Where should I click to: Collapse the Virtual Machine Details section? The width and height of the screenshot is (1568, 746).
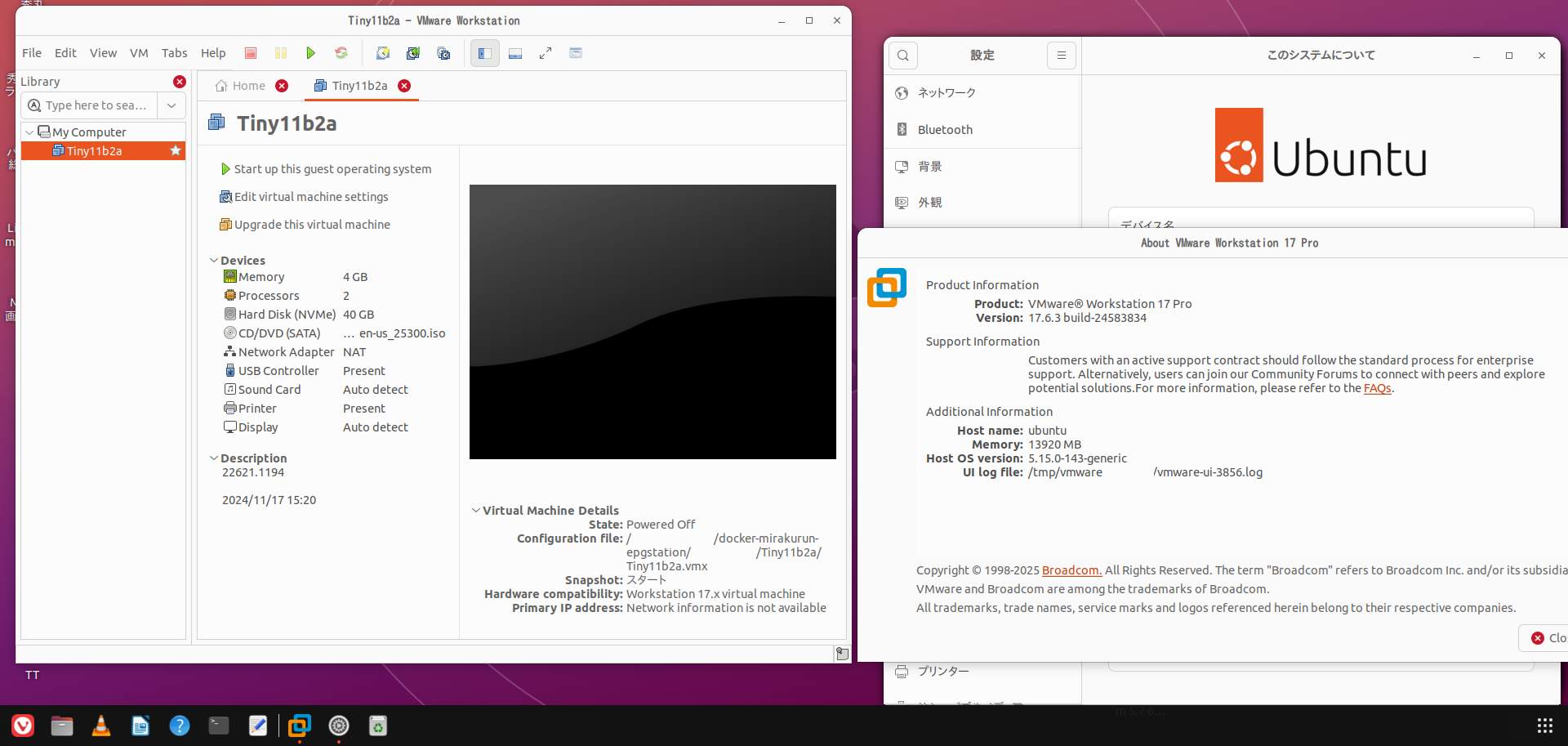click(476, 511)
